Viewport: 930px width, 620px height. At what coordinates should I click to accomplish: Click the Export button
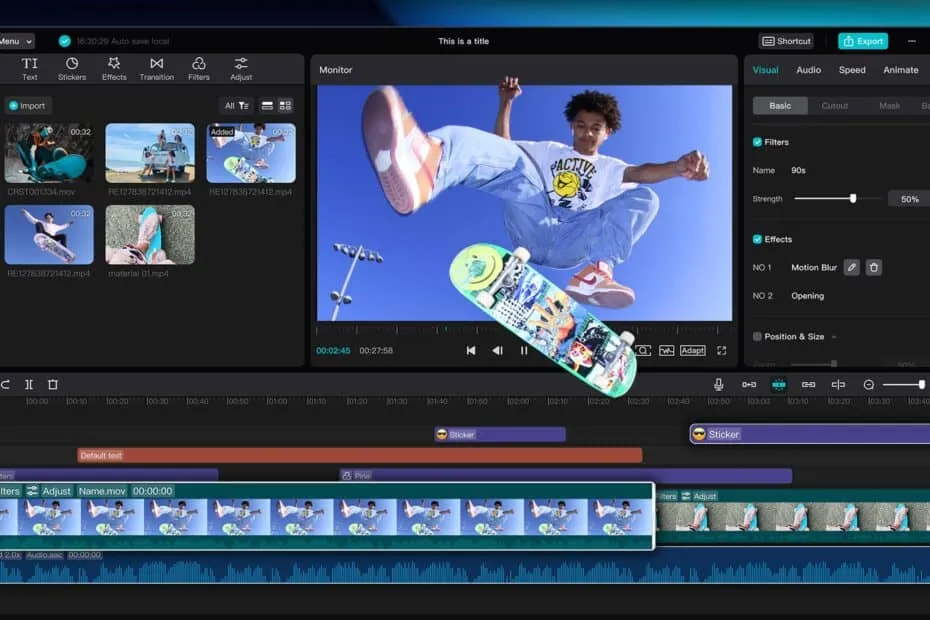863,41
